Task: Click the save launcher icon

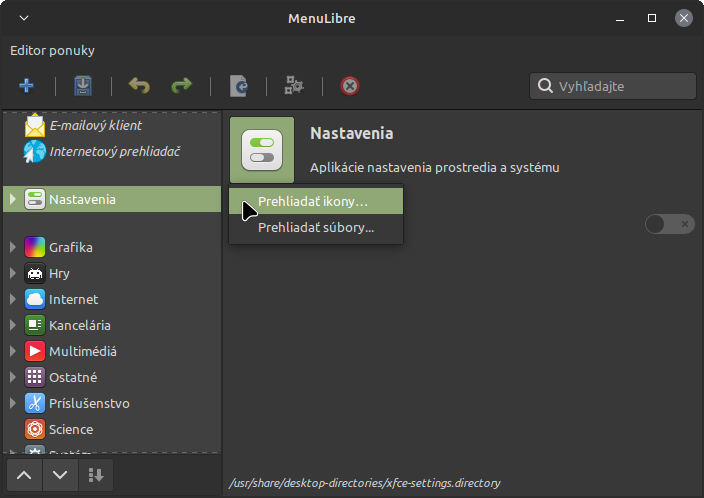Action: coord(82,86)
